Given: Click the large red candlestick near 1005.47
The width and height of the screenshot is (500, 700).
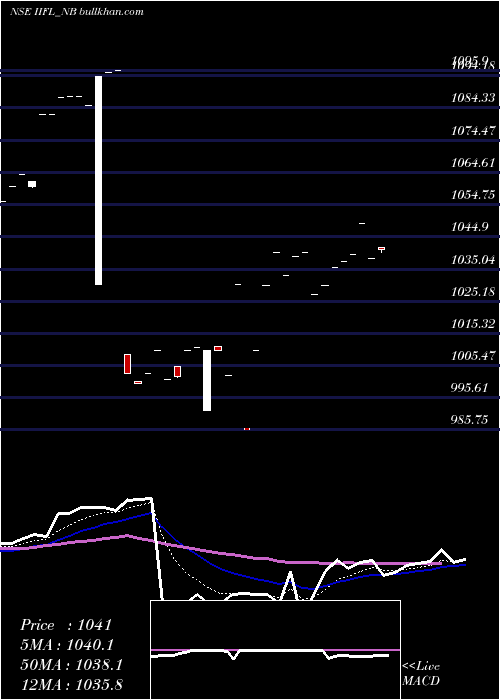Looking at the screenshot, I should (127, 364).
